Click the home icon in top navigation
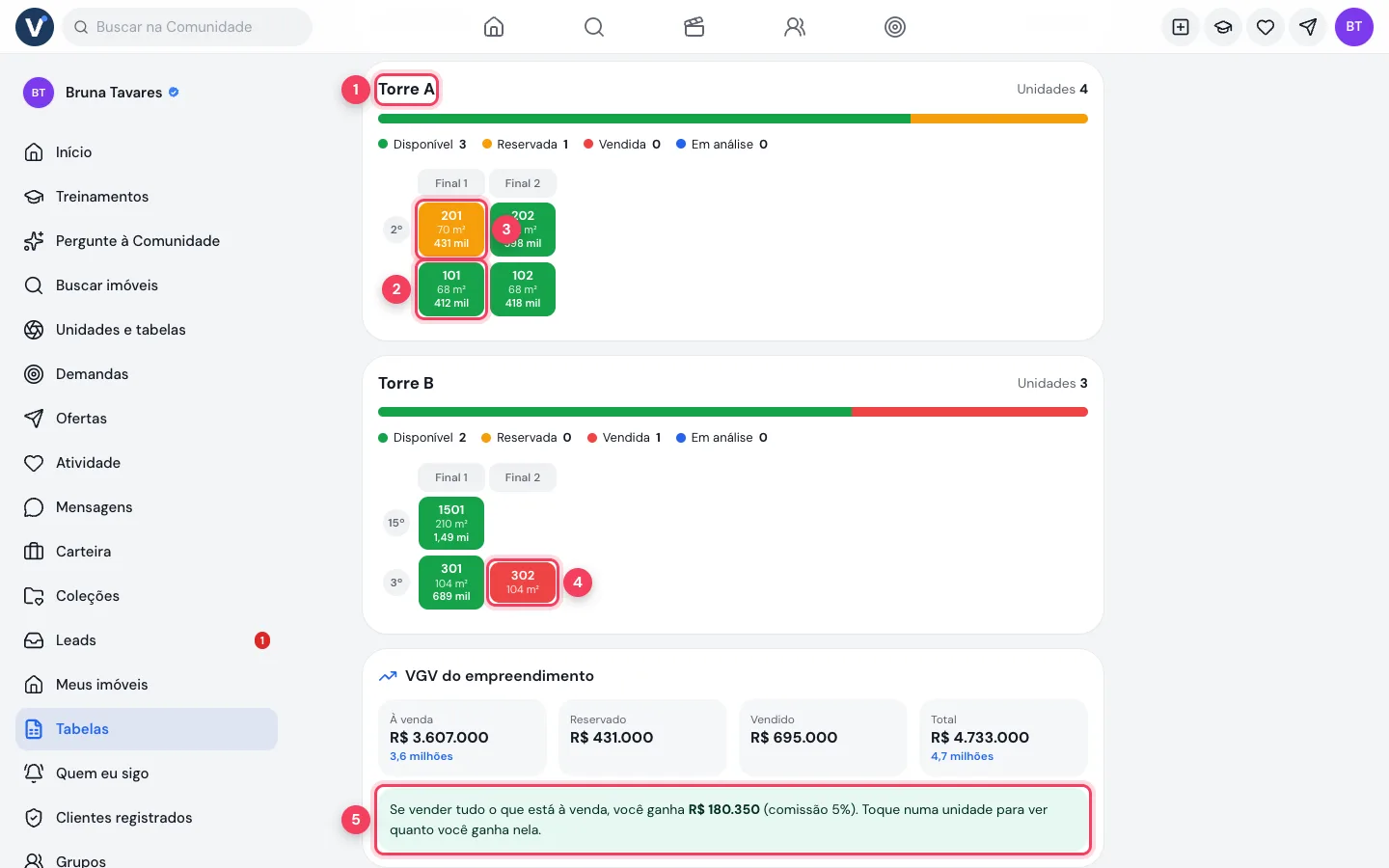The width and height of the screenshot is (1389, 868). [x=494, y=27]
